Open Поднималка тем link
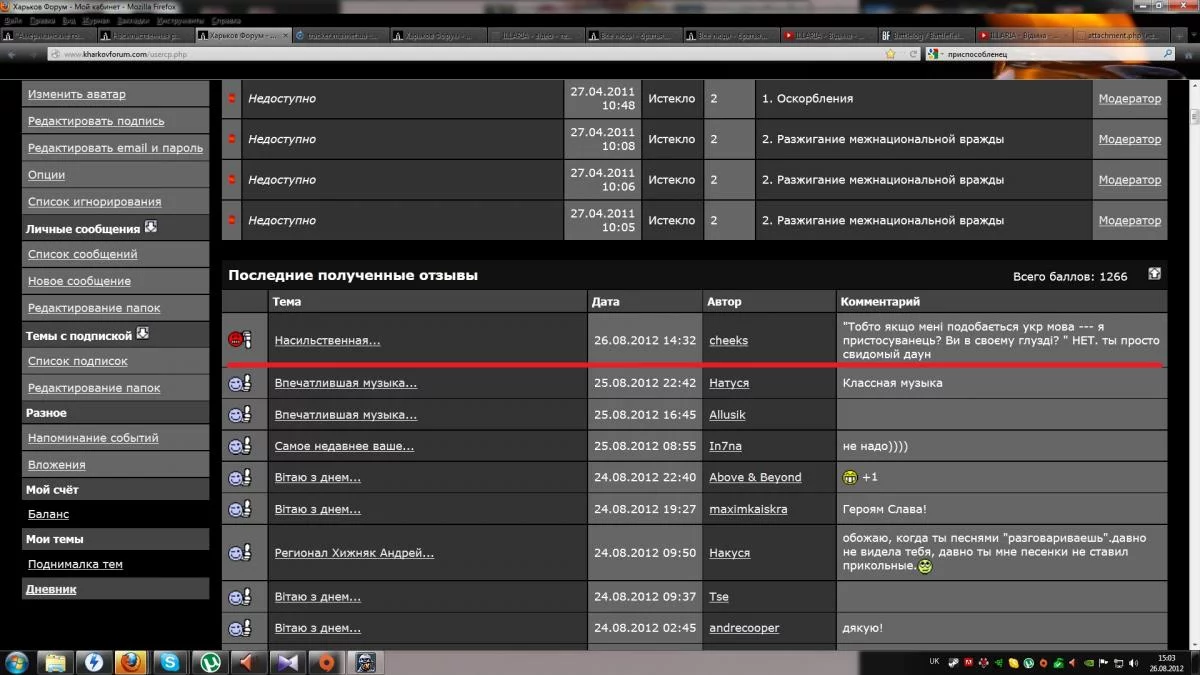This screenshot has width=1200, height=675. point(75,564)
